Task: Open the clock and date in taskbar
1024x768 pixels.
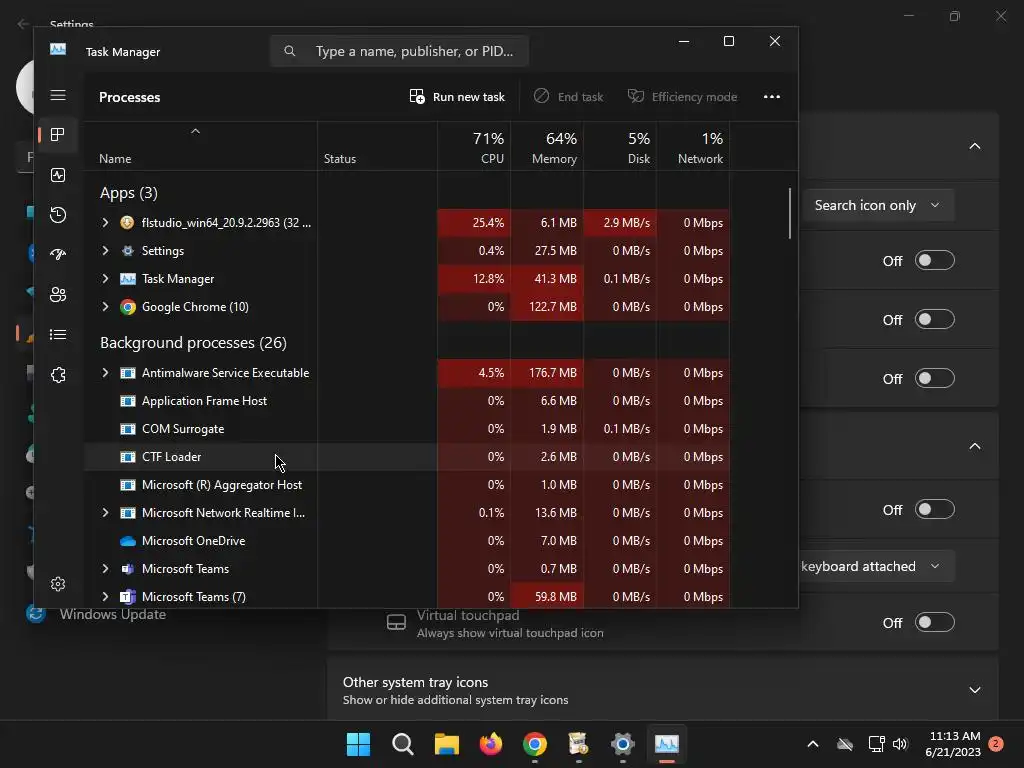Action: pyautogui.click(x=953, y=744)
